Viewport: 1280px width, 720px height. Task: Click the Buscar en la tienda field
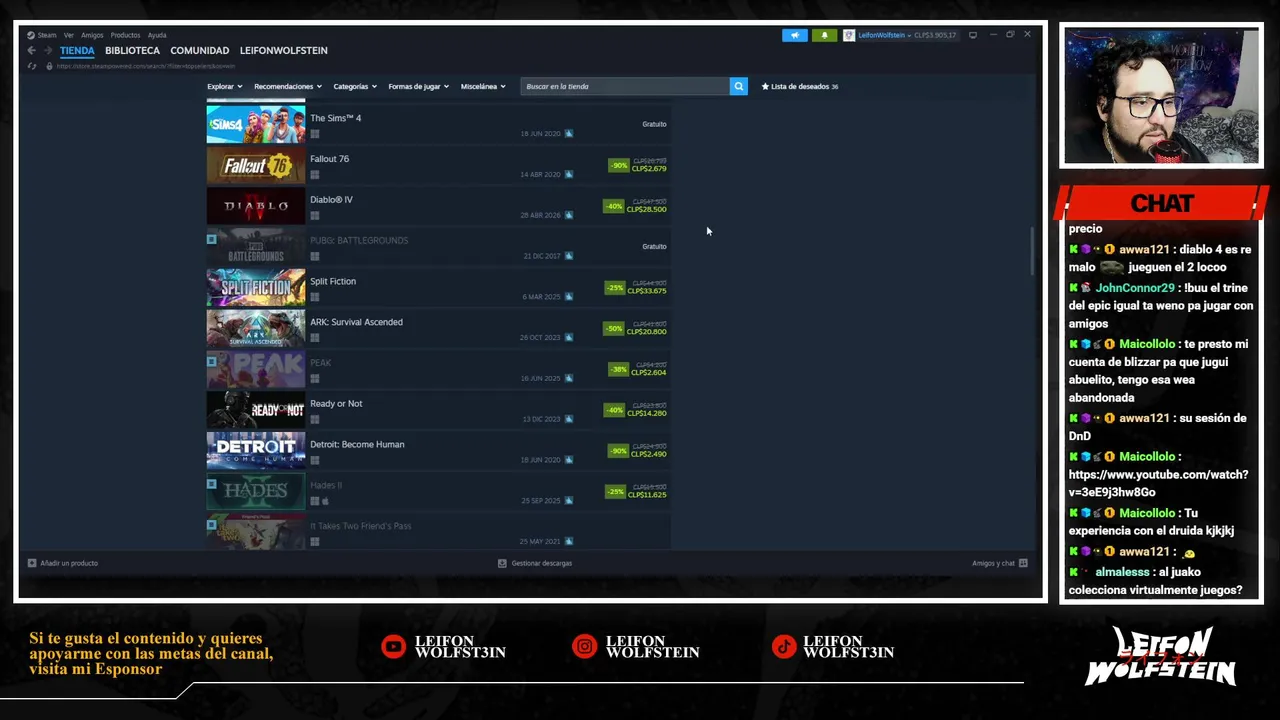click(625, 86)
